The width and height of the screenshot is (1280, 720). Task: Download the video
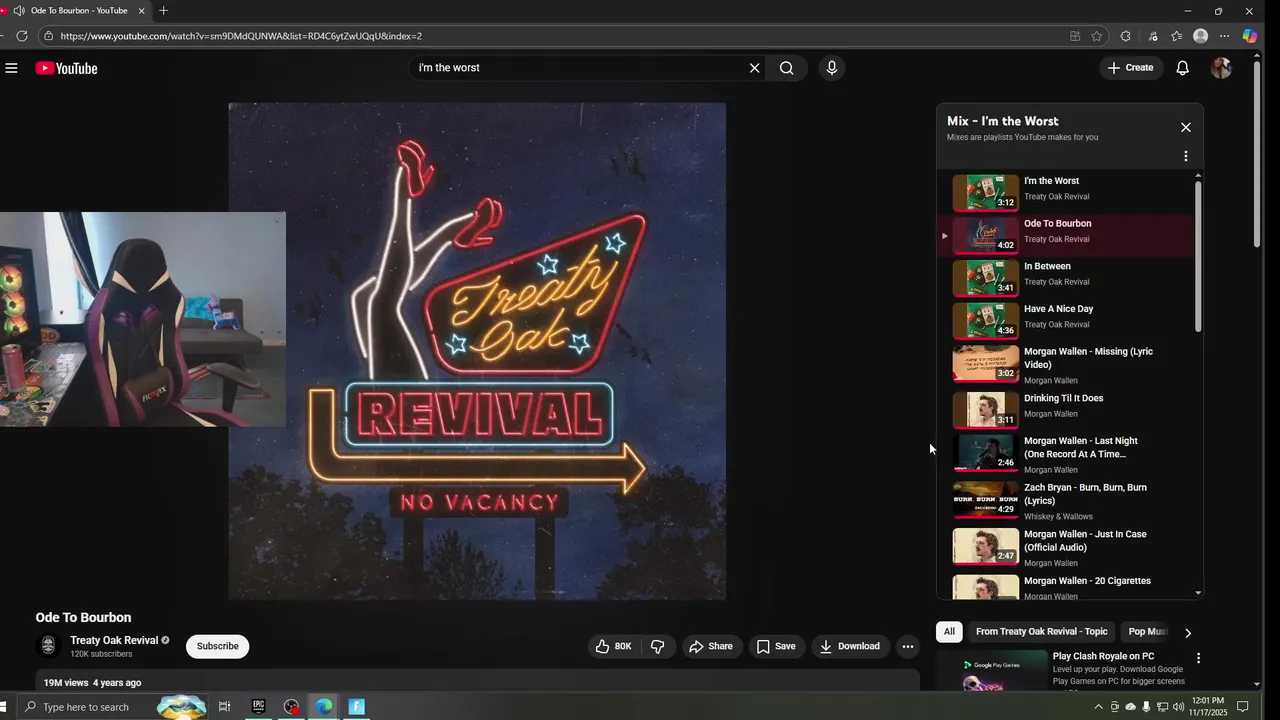(x=850, y=646)
